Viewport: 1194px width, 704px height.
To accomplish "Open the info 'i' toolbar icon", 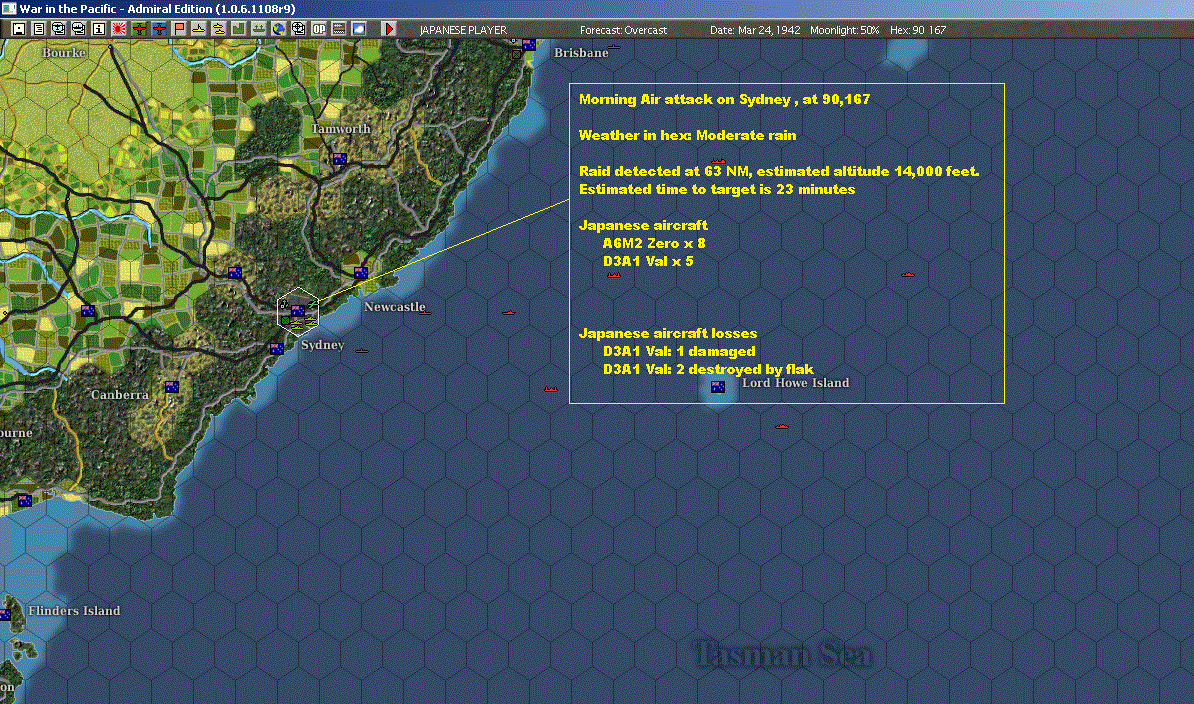I will (x=99, y=29).
